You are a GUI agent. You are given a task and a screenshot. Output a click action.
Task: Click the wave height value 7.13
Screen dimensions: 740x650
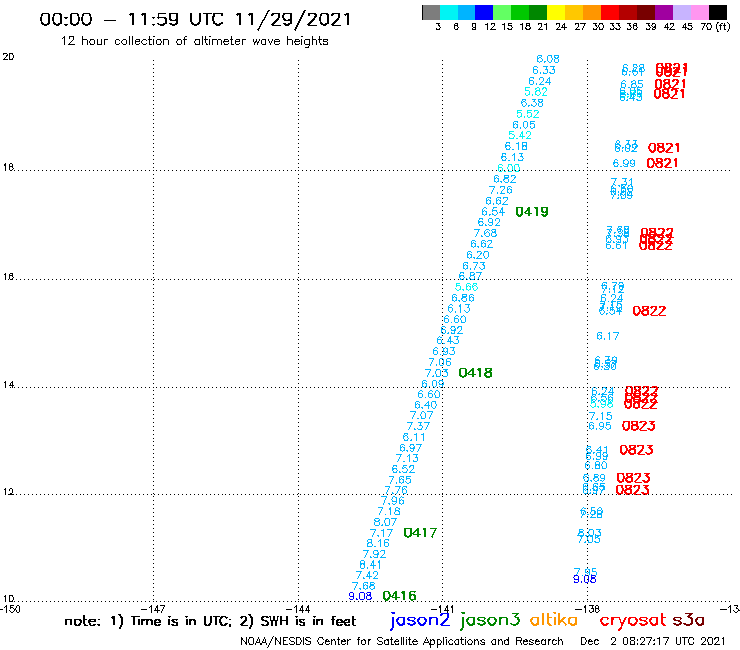(407, 458)
